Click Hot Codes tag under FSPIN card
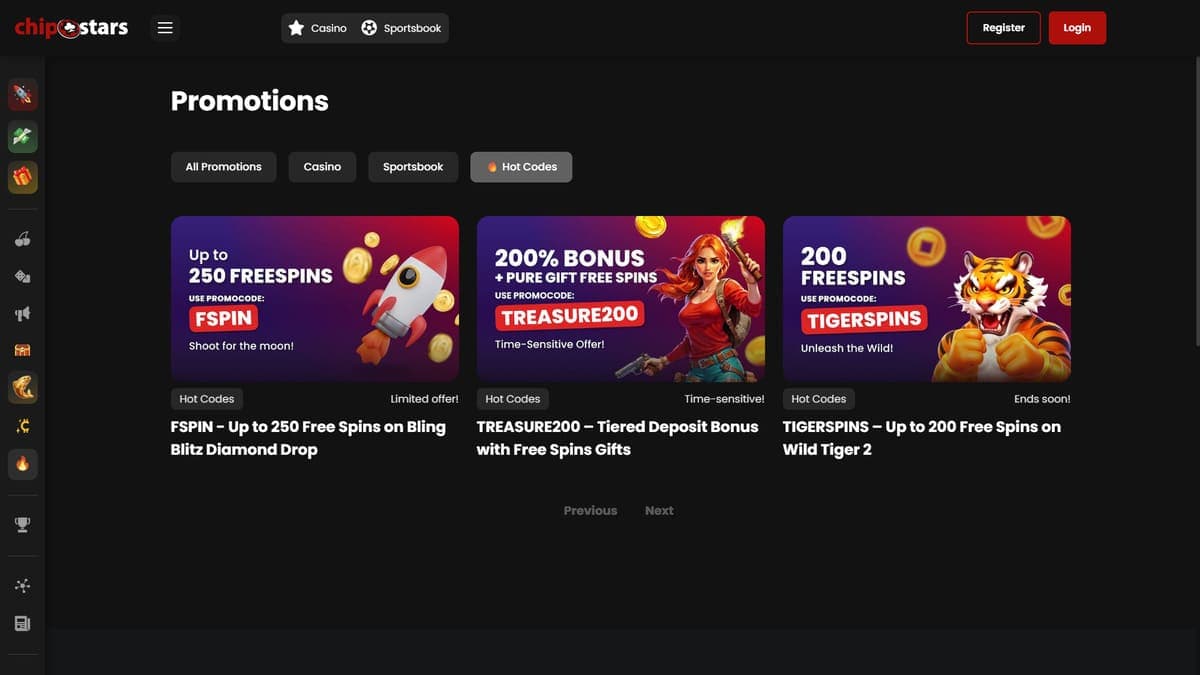 pos(207,399)
